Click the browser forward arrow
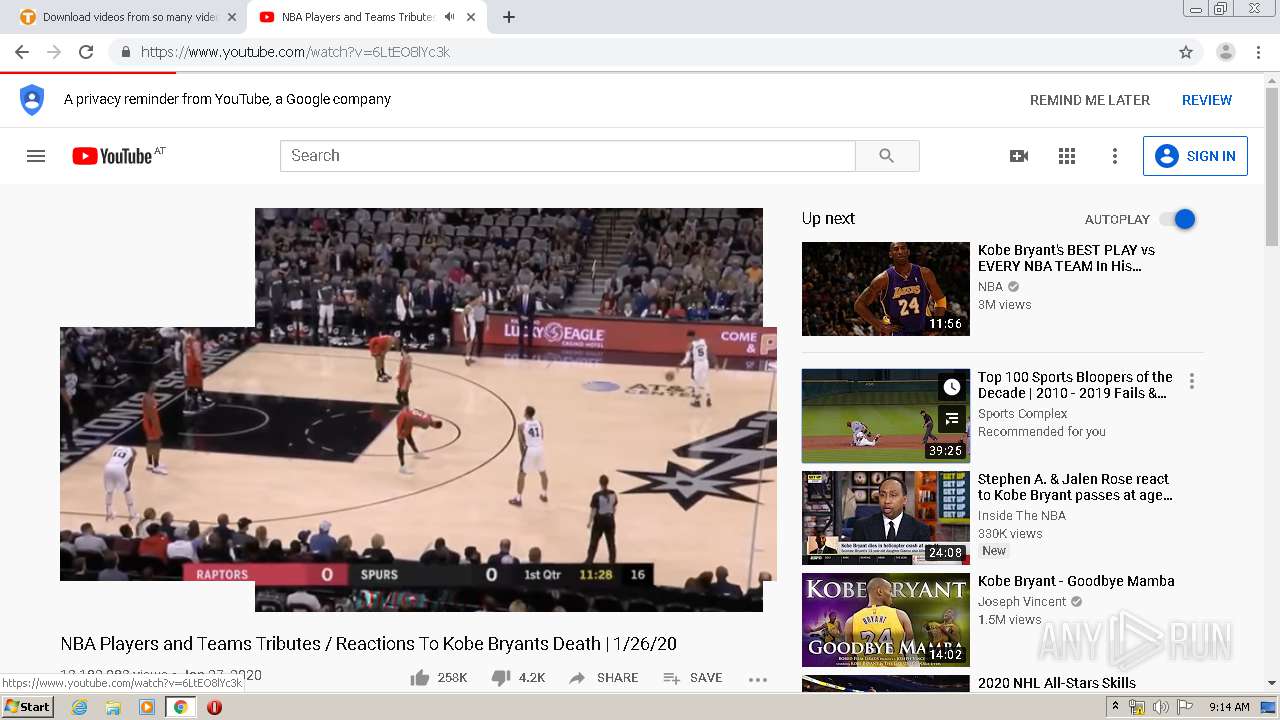The image size is (1280, 720). coord(54,52)
